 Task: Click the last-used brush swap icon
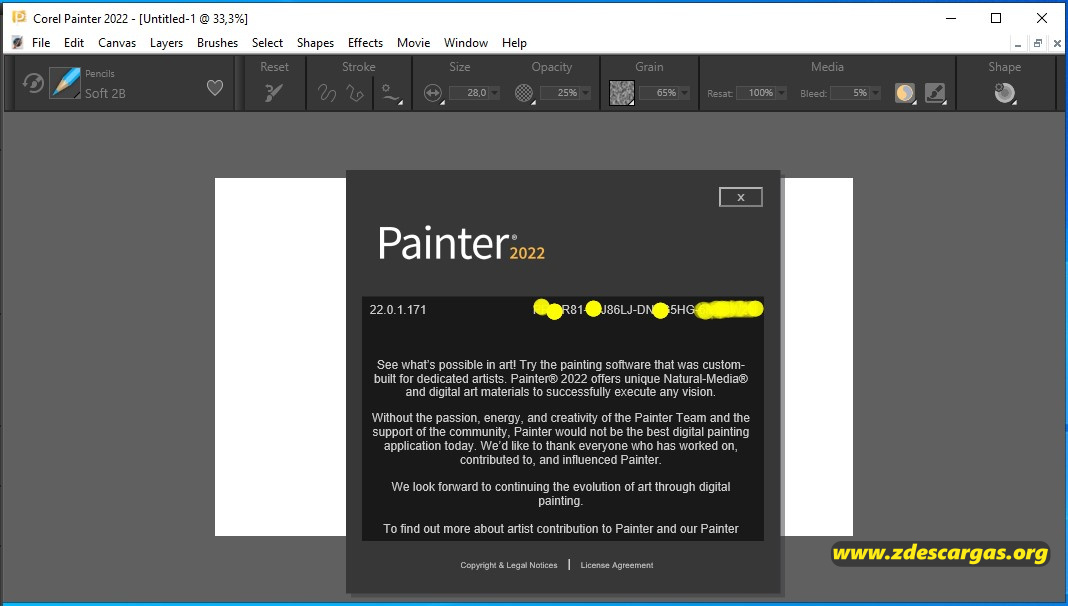(x=33, y=84)
